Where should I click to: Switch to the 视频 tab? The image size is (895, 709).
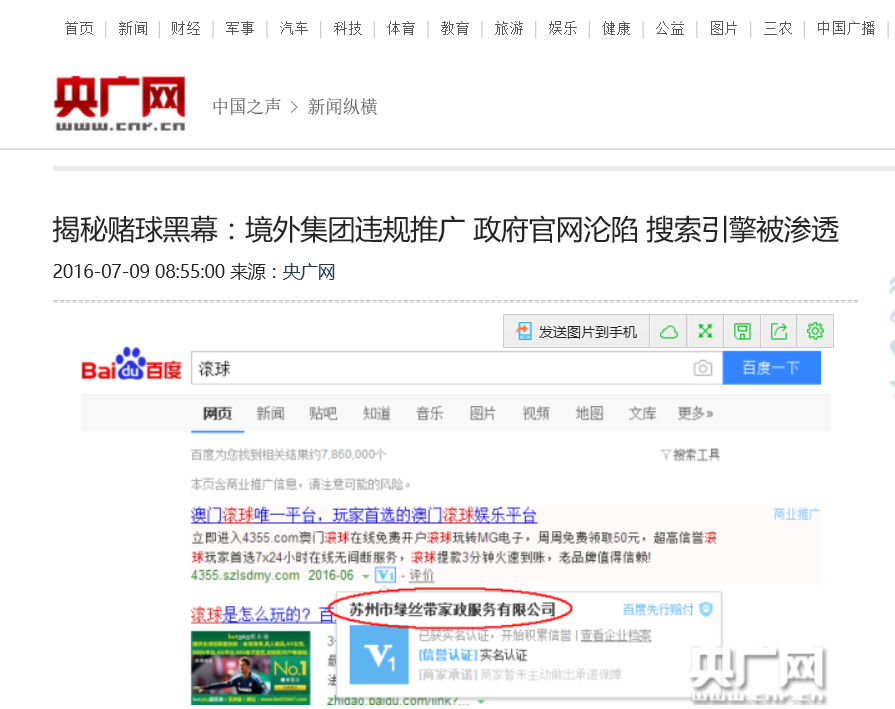coord(536,413)
